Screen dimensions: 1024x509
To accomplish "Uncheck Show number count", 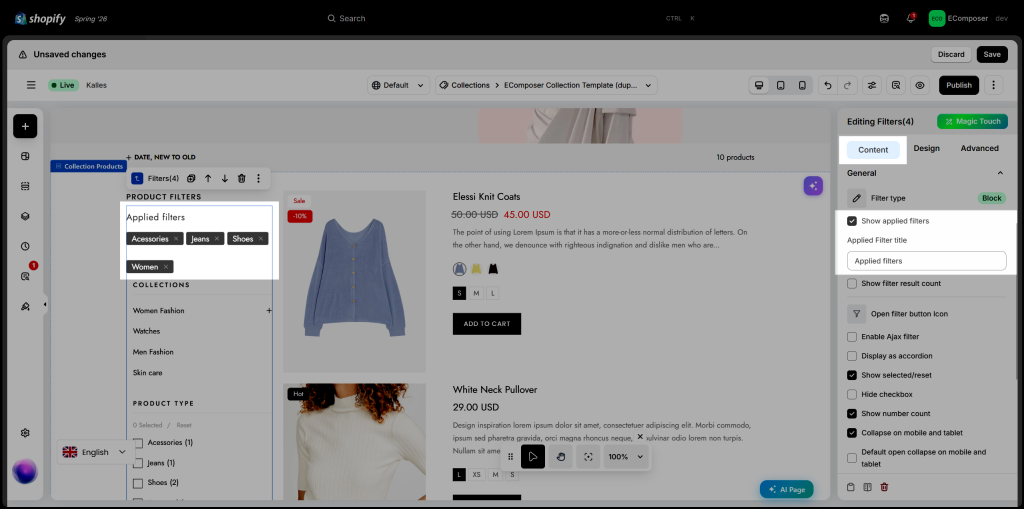I will tap(852, 414).
